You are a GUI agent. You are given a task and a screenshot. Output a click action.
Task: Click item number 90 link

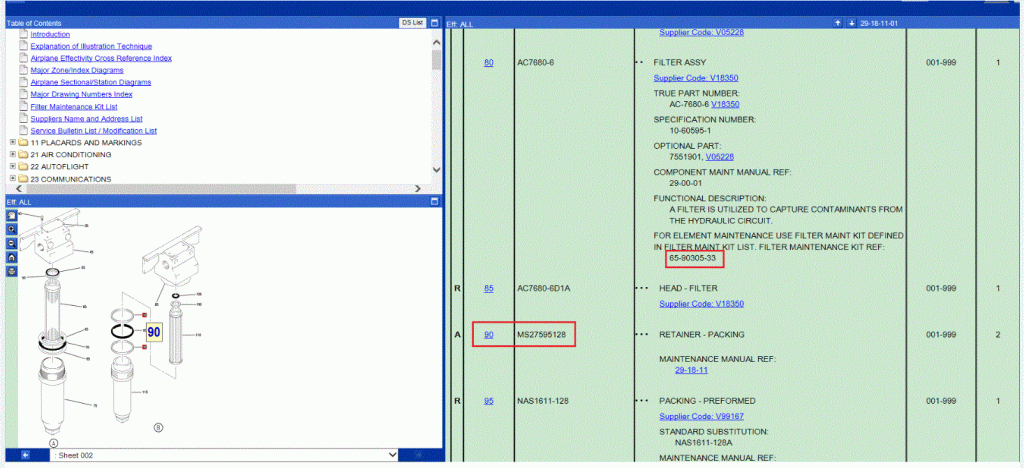[489, 334]
